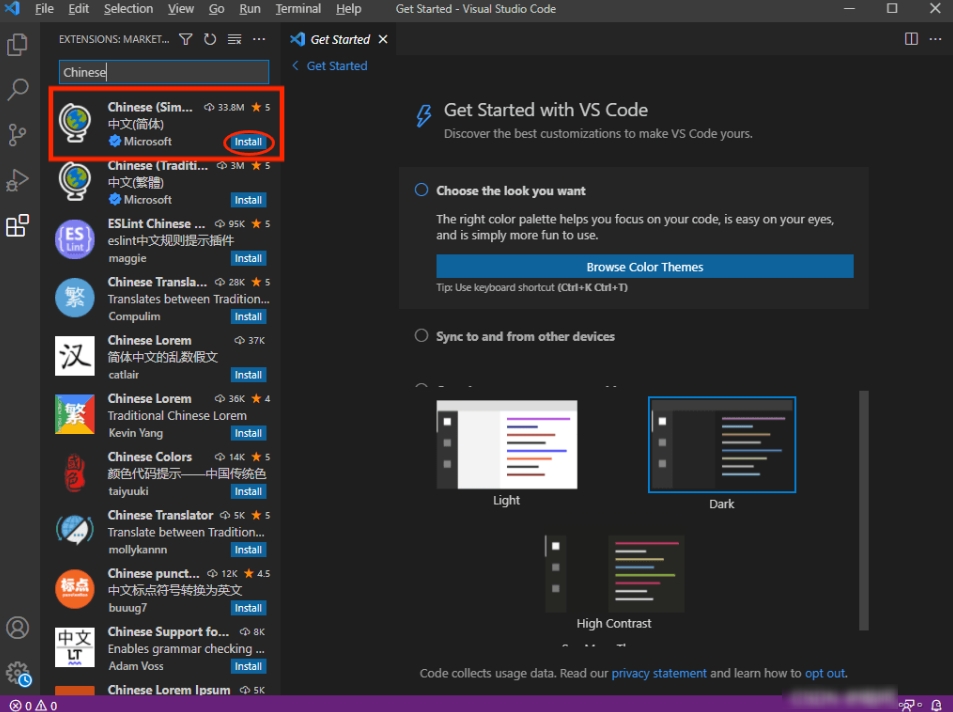Open the Manage gear icon

[18, 673]
